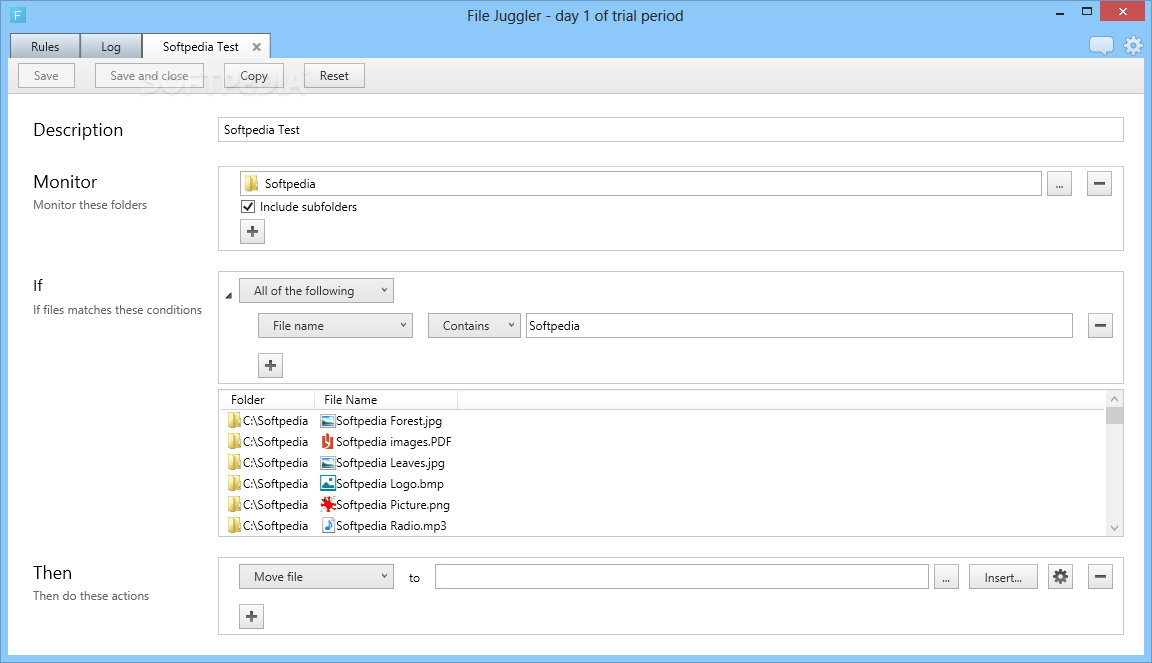Browse for destination folder with ellipsis button

click(946, 577)
